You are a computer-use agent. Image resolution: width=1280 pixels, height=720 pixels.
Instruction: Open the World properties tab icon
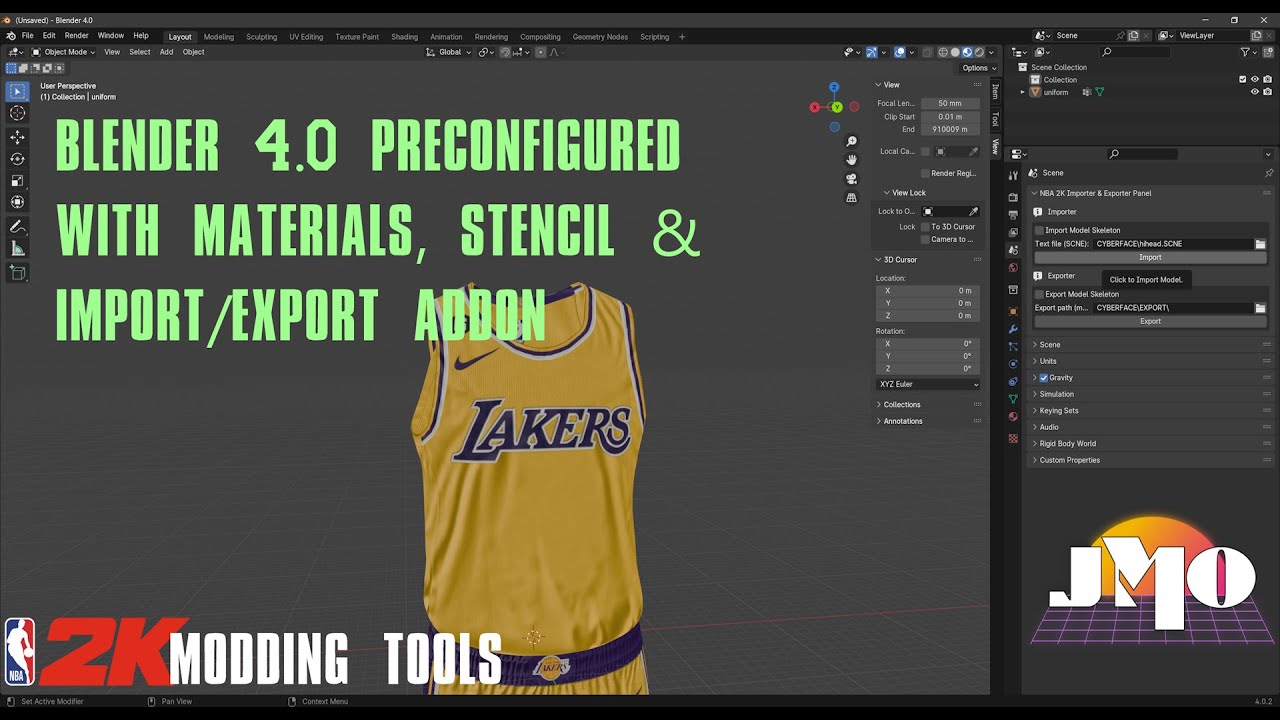tap(1013, 267)
